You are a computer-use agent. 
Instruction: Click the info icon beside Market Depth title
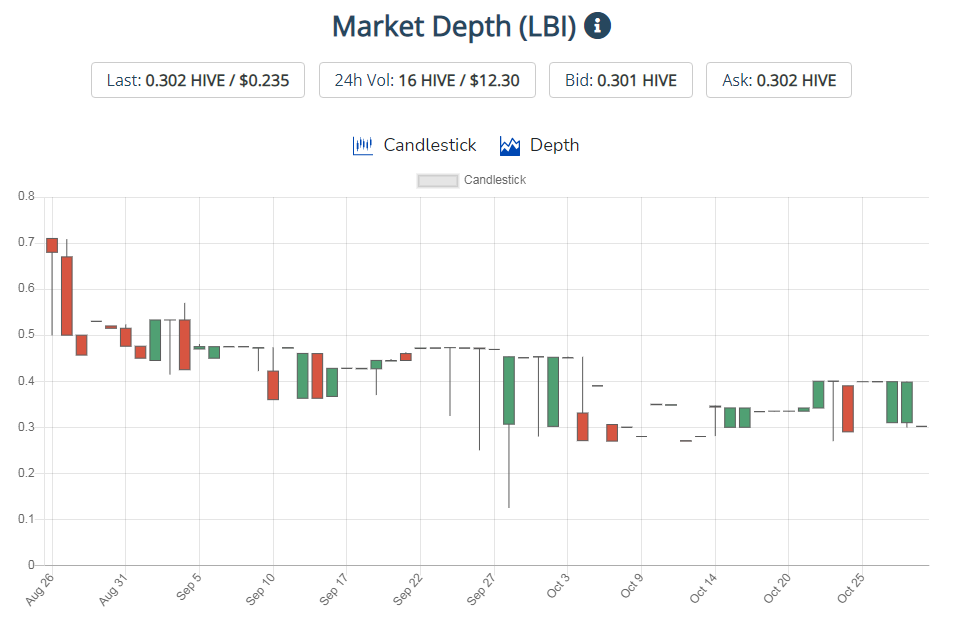(597, 26)
